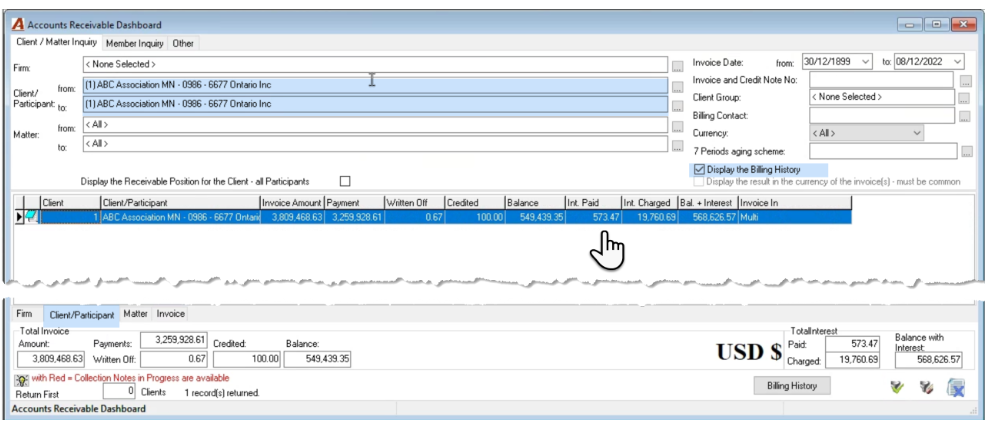
Task: Click the Invoice In column header
Action: click(795, 203)
